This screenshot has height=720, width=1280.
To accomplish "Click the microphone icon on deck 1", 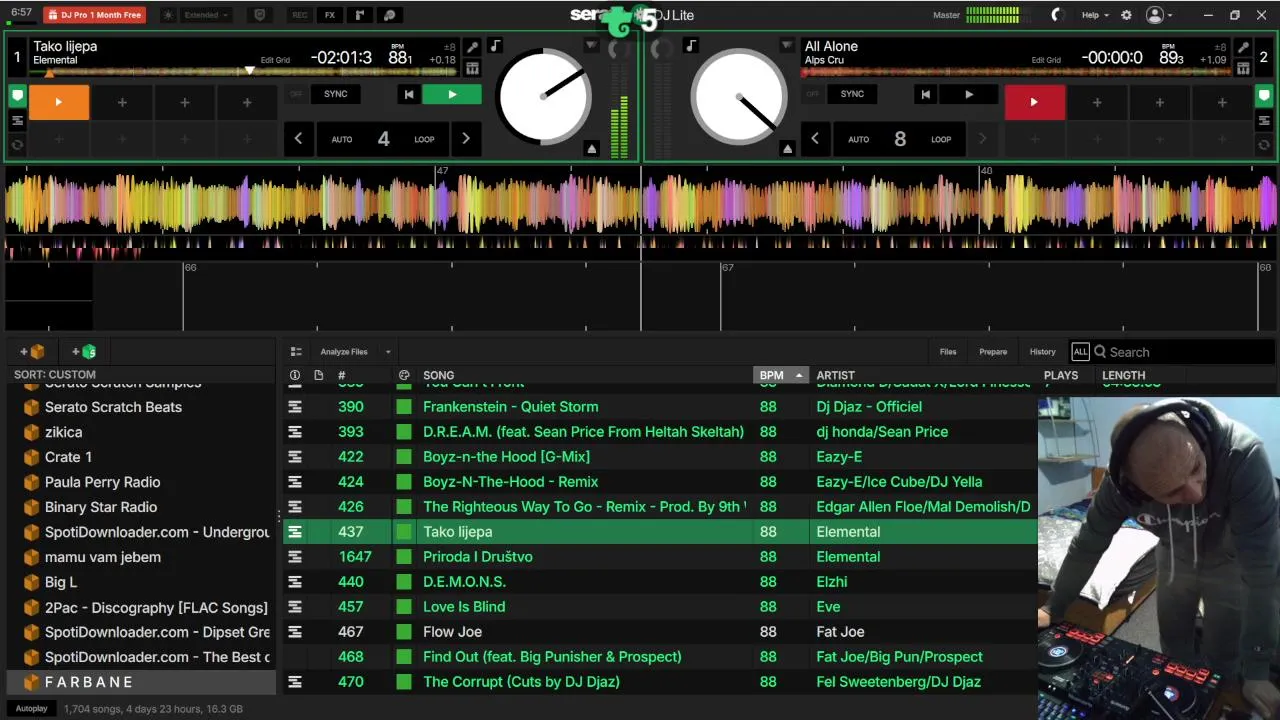I will [472, 47].
